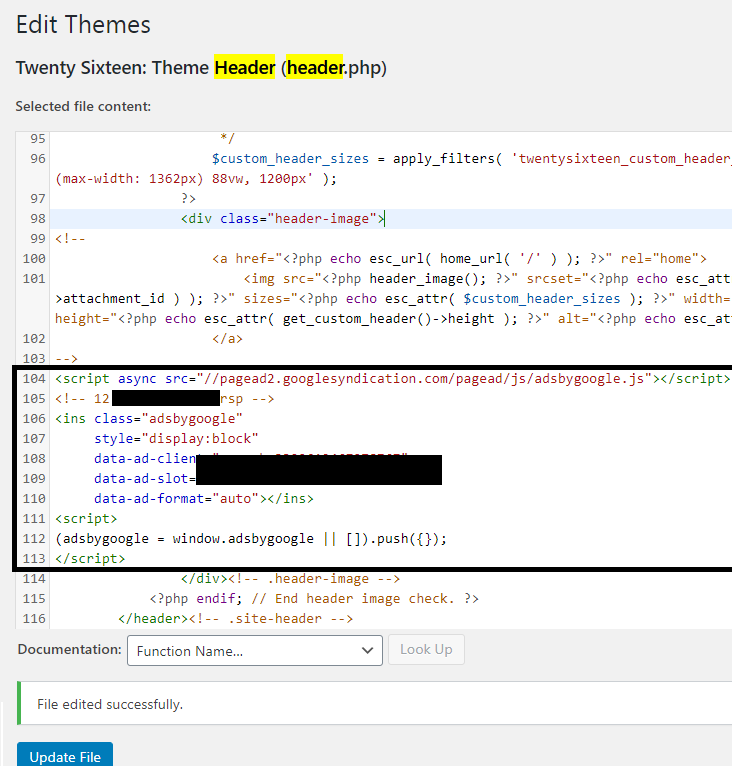Click the '</div><!-- .header-image -->' line
The image size is (732, 766).
290,579
